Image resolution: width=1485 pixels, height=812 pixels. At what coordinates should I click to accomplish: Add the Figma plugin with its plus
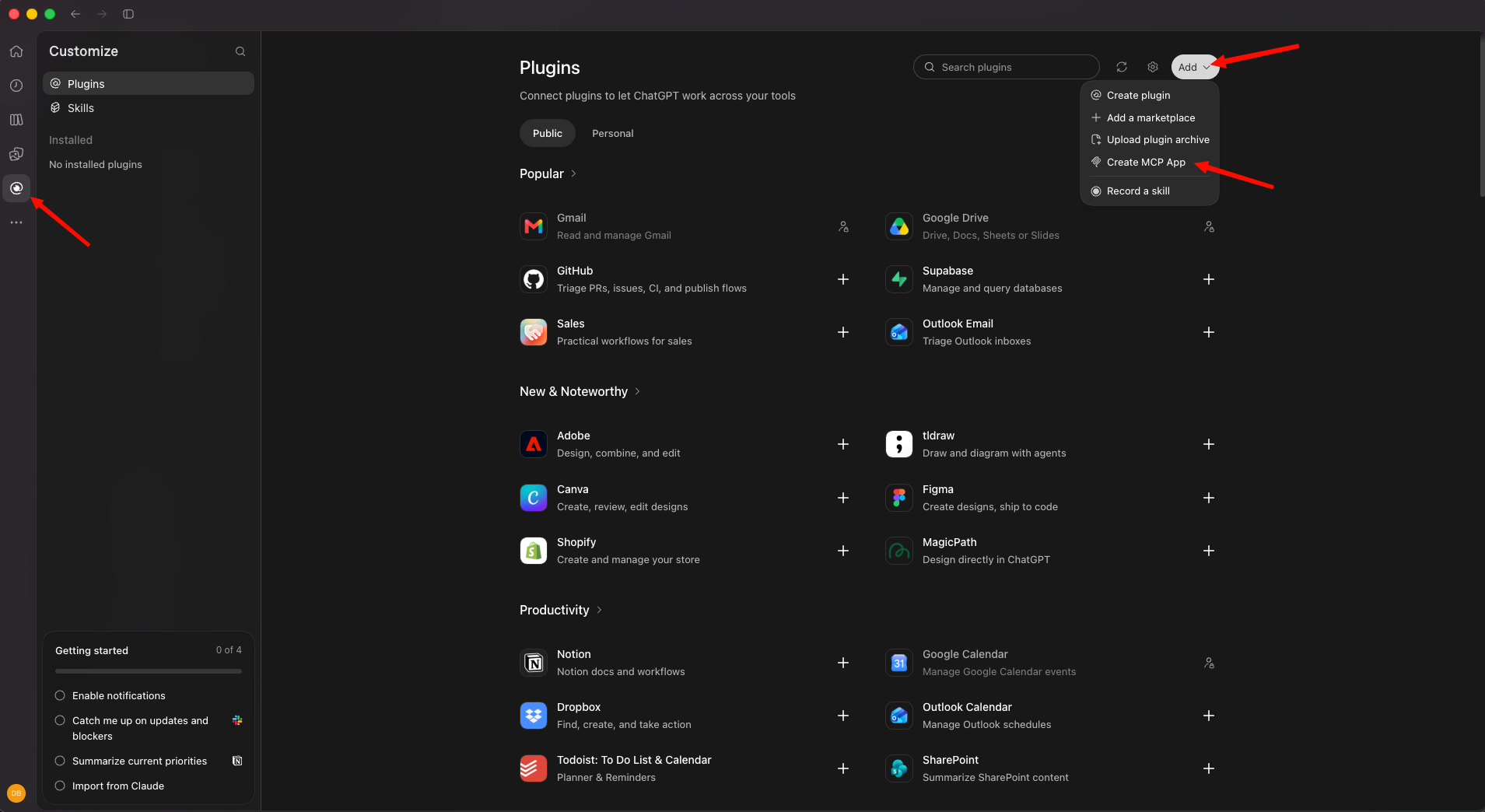coord(1209,498)
